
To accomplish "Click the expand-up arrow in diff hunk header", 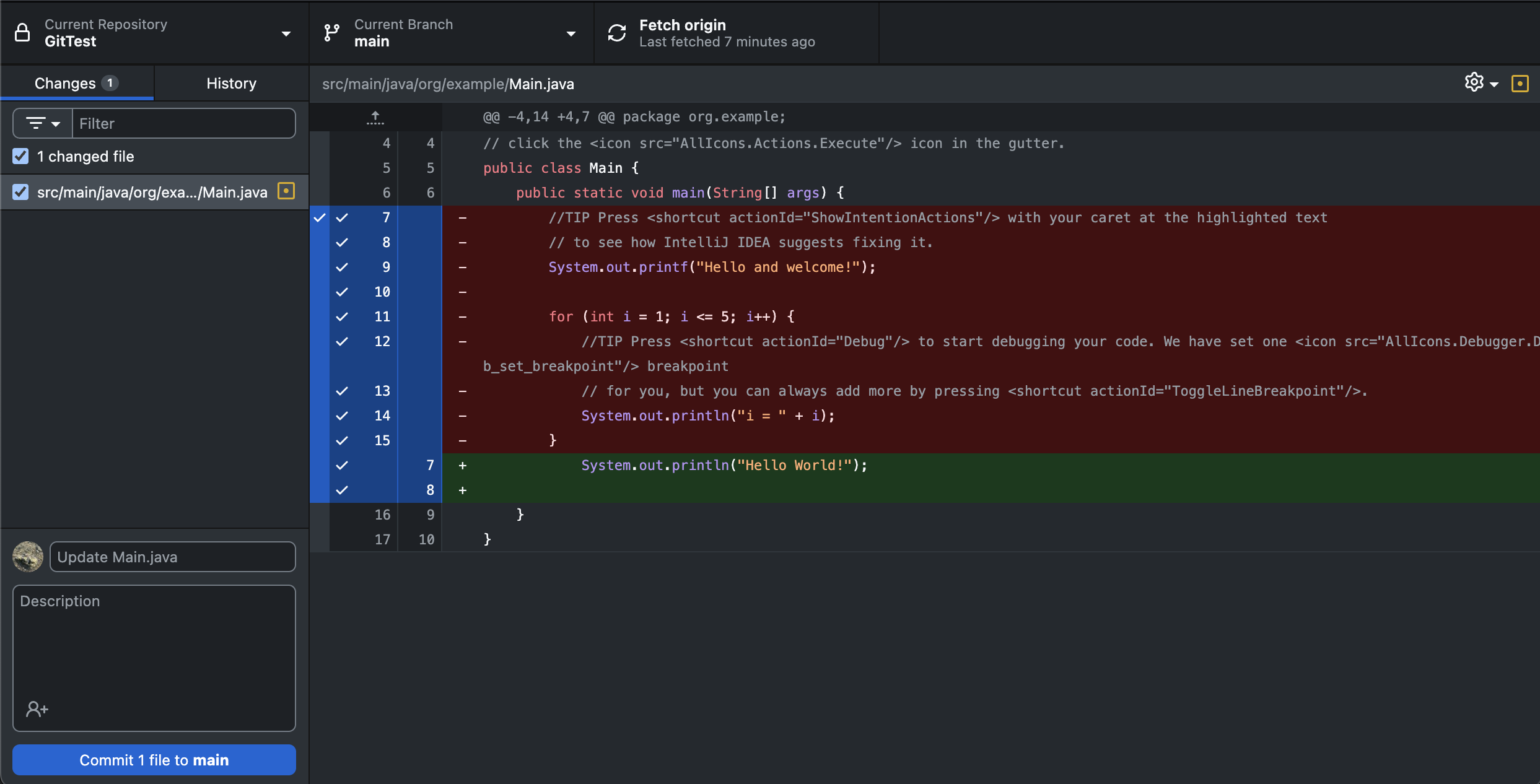I will [375, 117].
